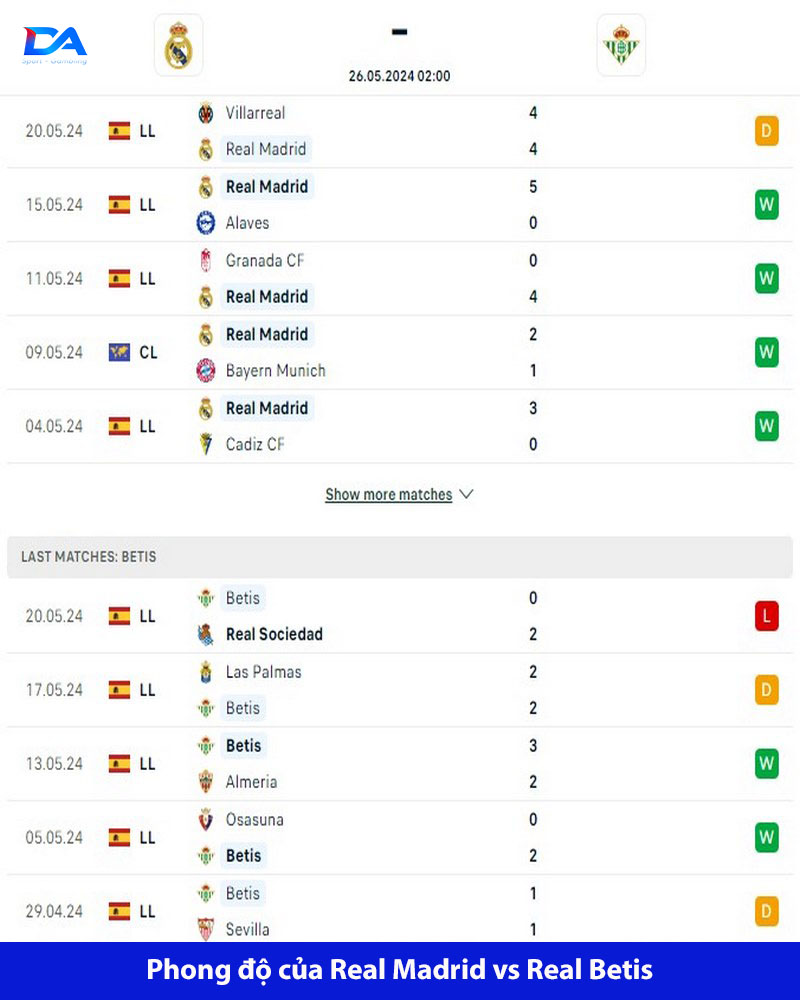The width and height of the screenshot is (800, 1000).
Task: Click the Alaves club logo
Action: click(x=207, y=223)
